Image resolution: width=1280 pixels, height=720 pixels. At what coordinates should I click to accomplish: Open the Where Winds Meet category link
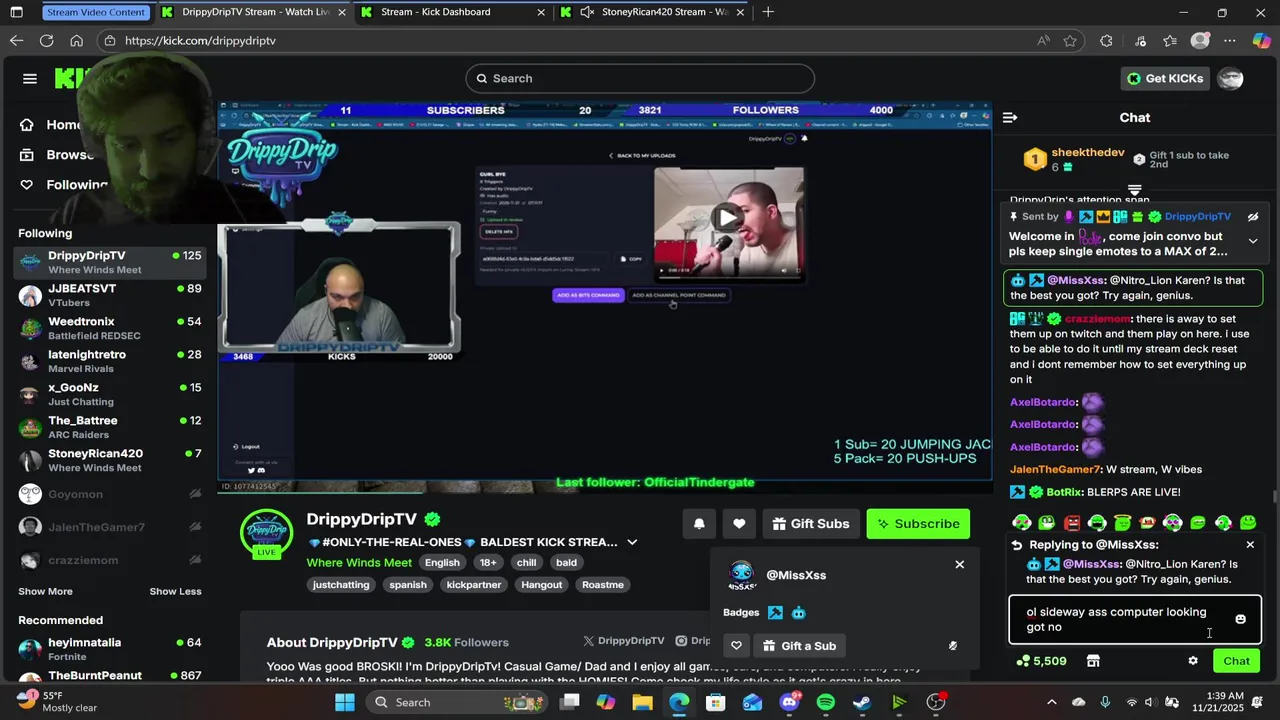(x=359, y=563)
